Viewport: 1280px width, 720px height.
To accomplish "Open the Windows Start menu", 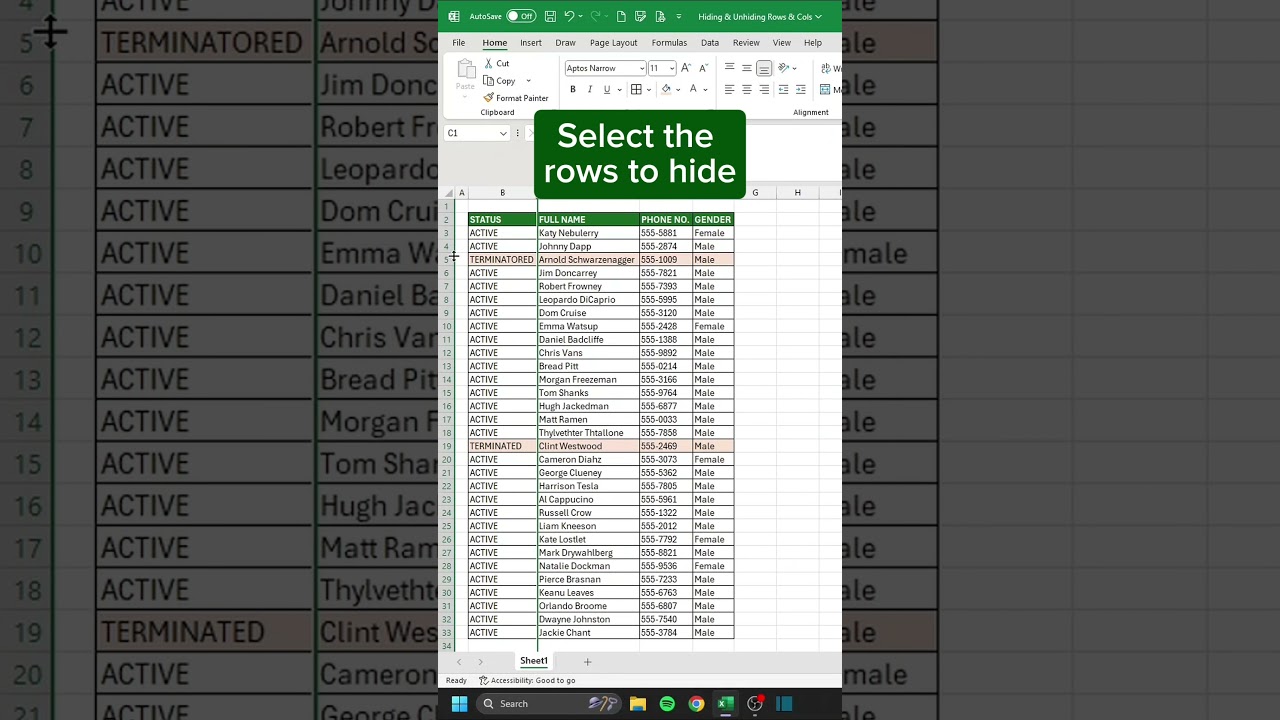I will coord(459,704).
